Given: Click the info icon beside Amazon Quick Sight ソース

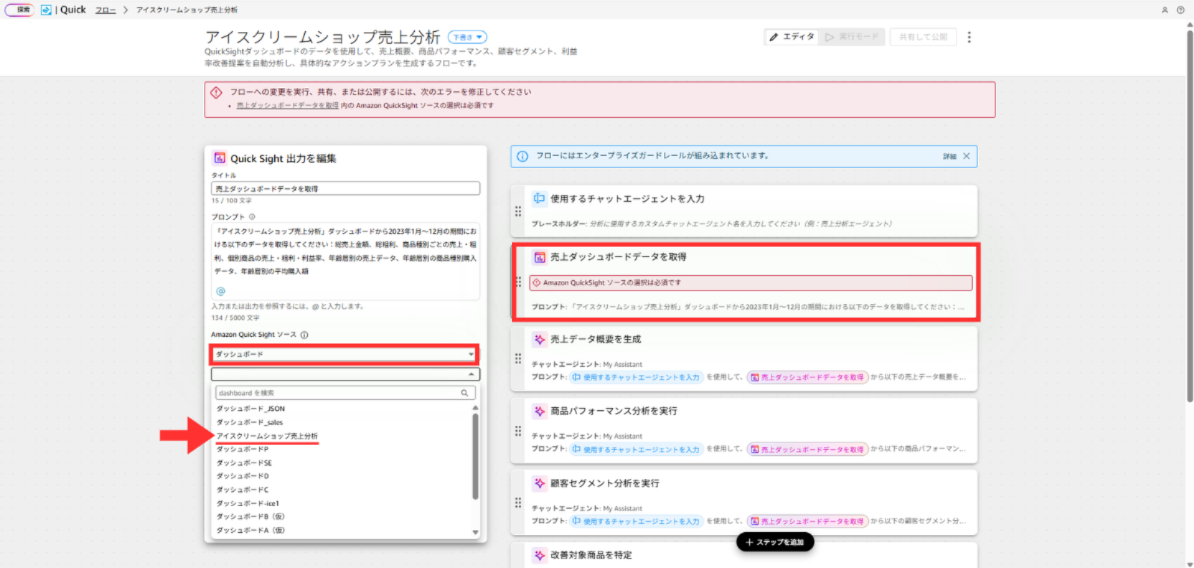Looking at the screenshot, I should [304, 335].
